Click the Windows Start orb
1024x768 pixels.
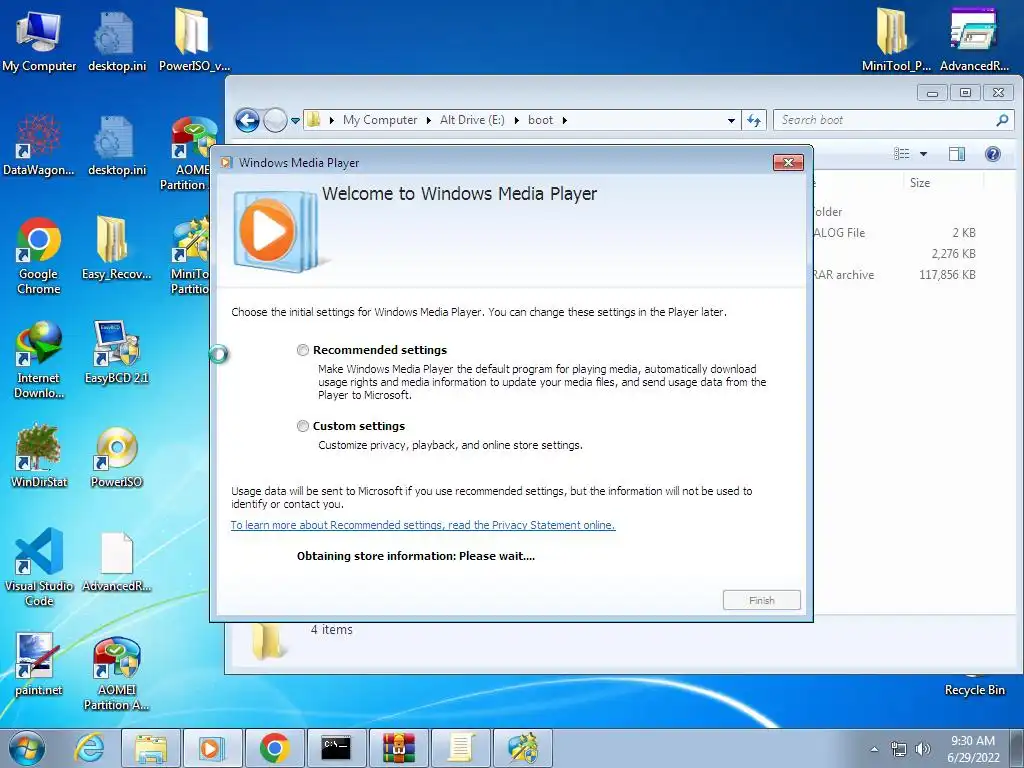tap(27, 748)
